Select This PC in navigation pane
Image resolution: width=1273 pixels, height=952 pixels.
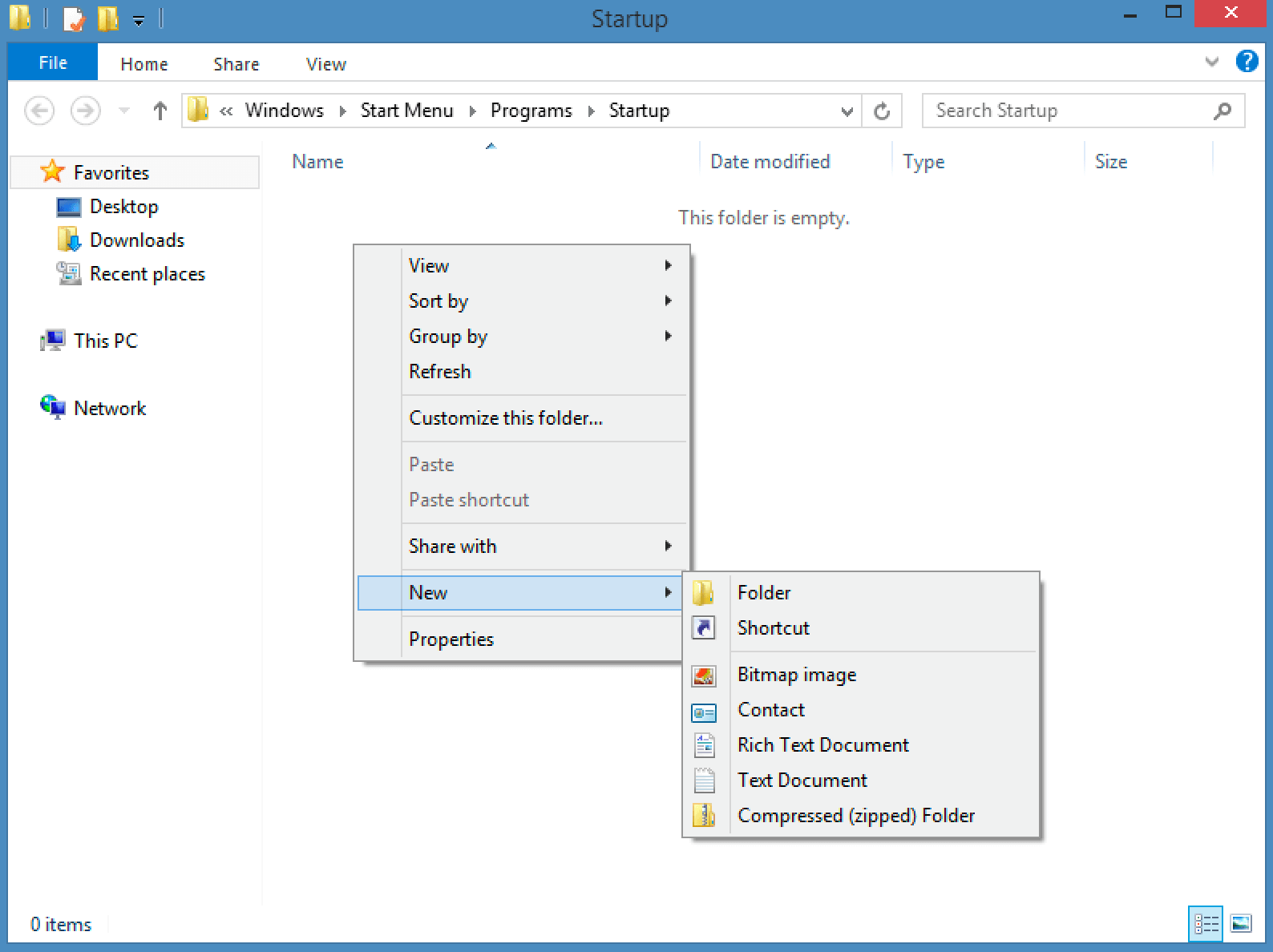tap(106, 341)
